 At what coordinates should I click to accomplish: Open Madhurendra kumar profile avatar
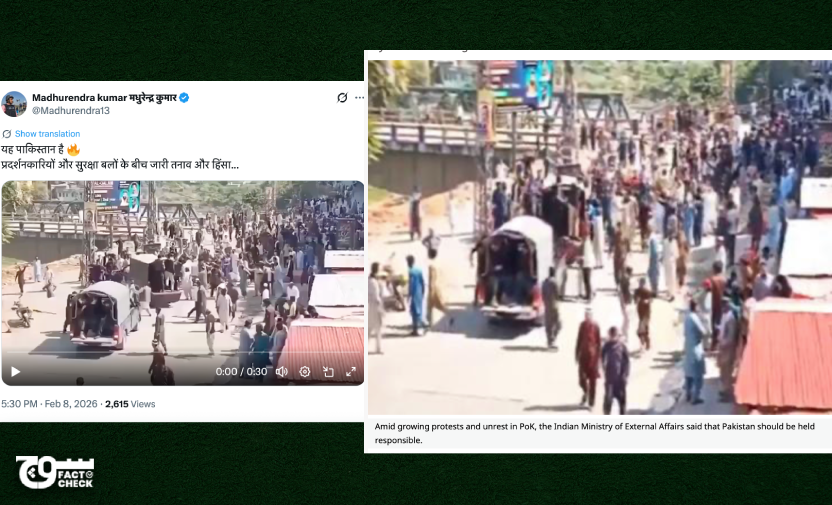(14, 104)
